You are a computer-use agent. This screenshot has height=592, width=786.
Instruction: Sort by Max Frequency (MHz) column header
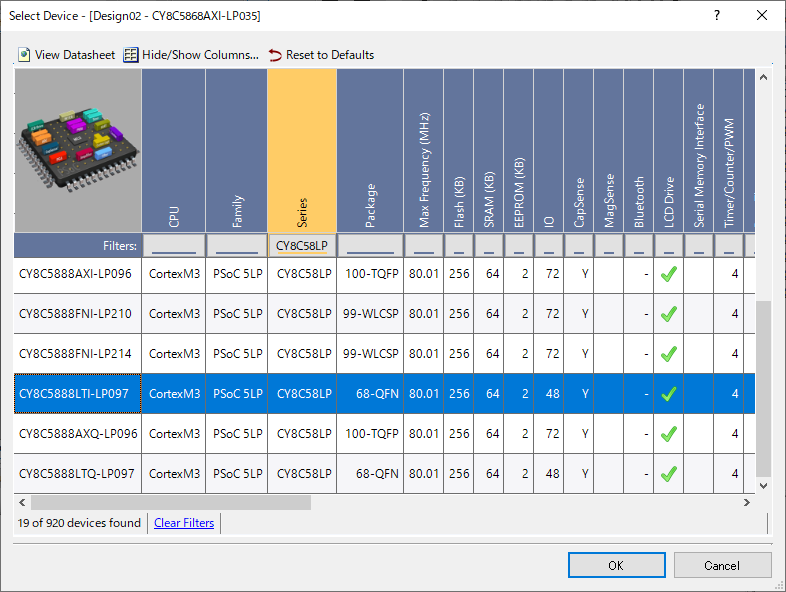pyautogui.click(x=424, y=150)
